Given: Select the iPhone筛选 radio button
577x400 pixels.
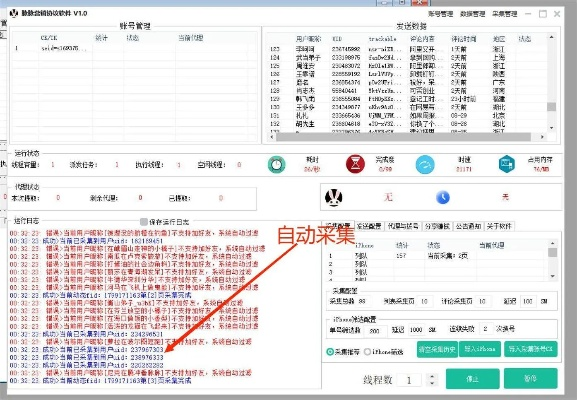Looking at the screenshot, I should (367, 352).
